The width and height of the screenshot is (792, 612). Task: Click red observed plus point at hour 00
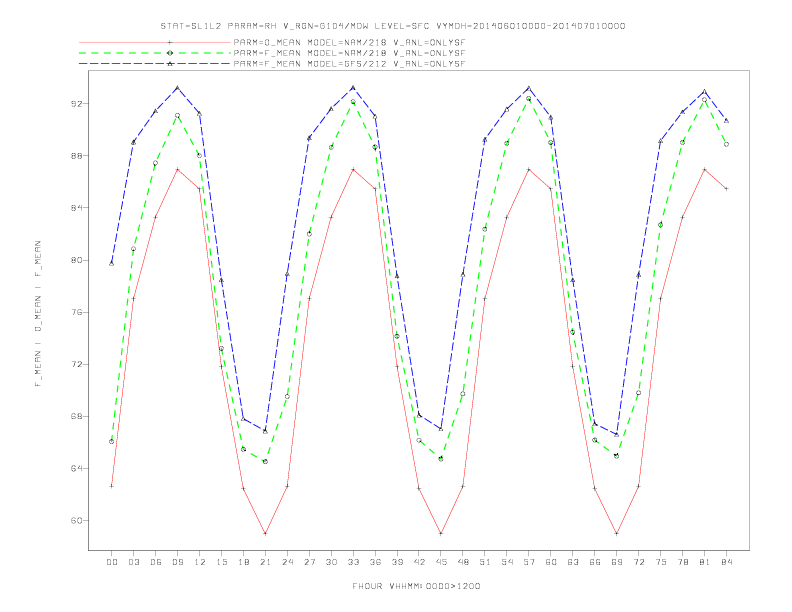pyautogui.click(x=112, y=486)
